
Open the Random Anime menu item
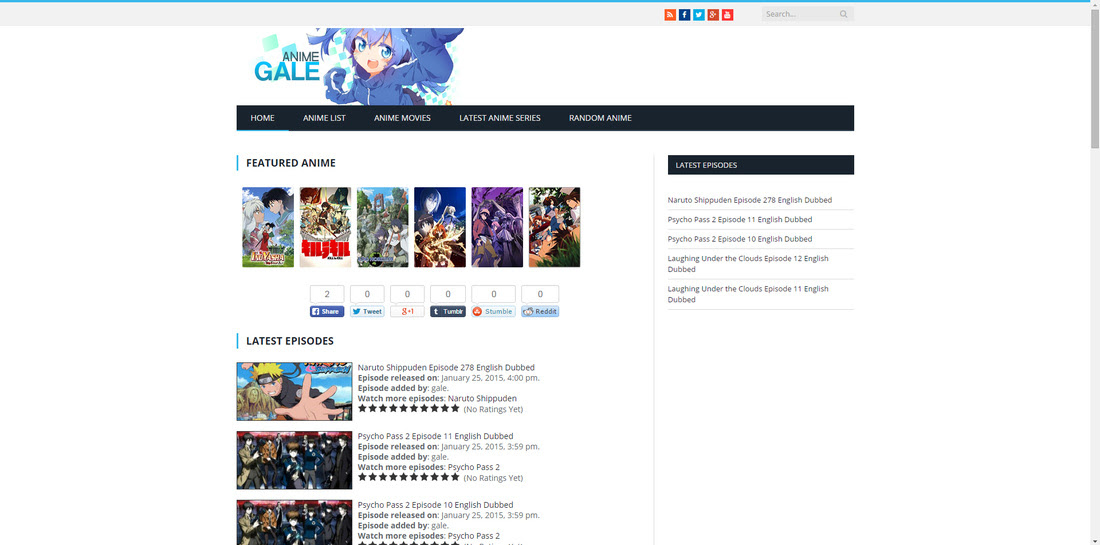pos(600,118)
